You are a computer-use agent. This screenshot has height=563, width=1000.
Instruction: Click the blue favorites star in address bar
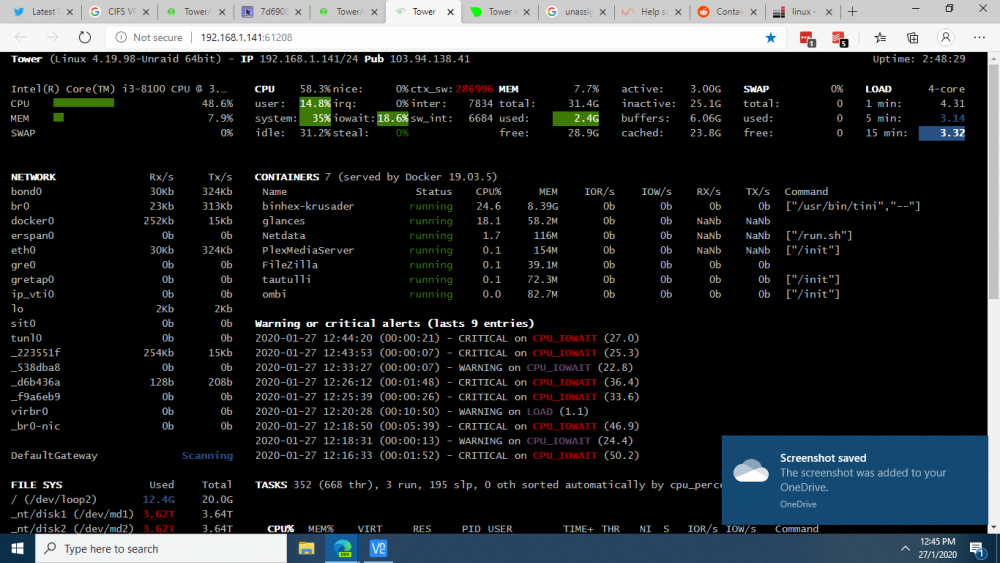pos(770,38)
